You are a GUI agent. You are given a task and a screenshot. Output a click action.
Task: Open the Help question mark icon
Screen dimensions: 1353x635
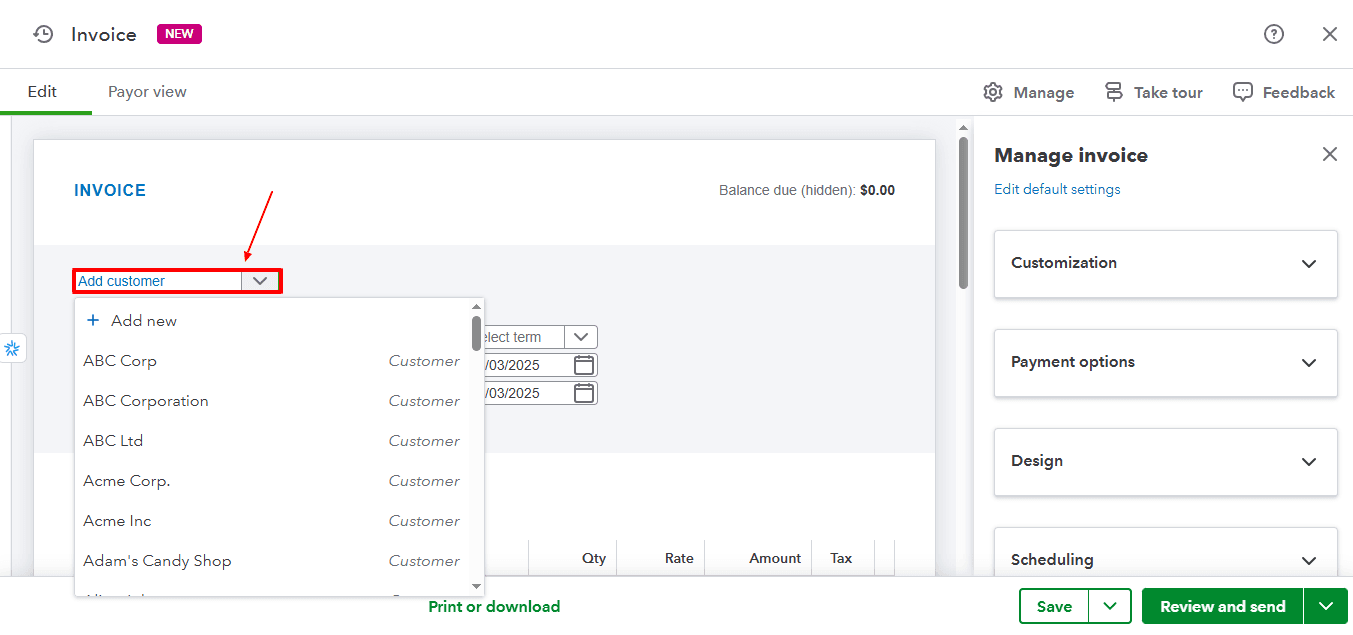[1273, 33]
